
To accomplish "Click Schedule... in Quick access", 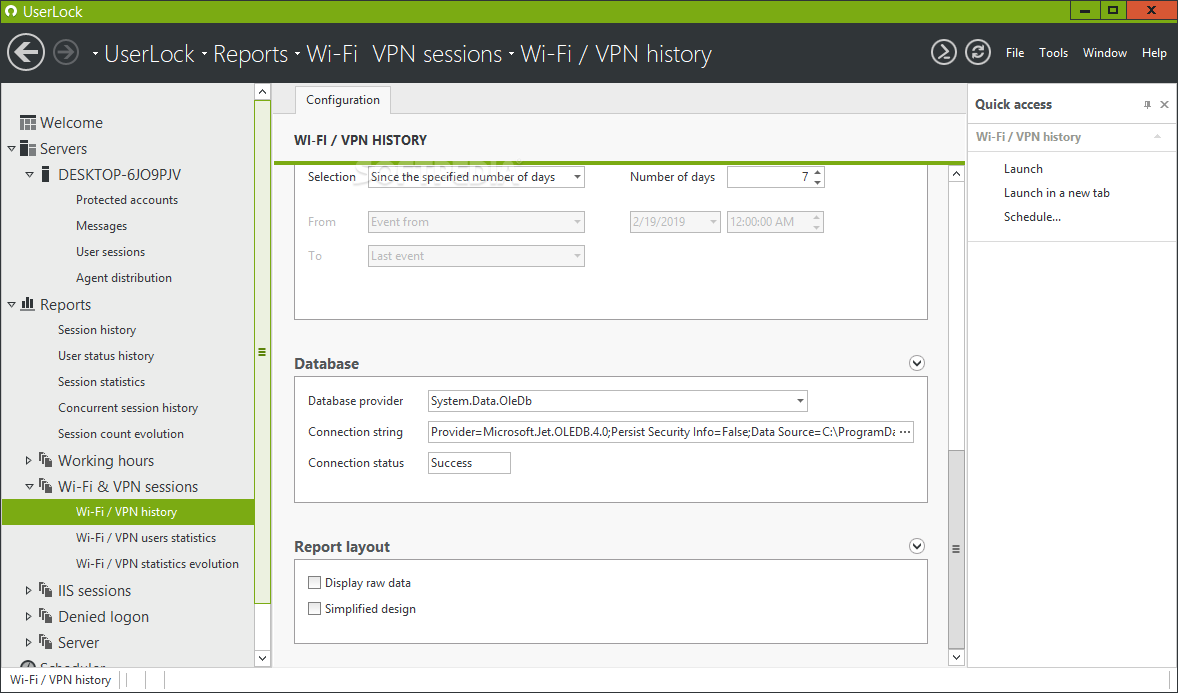I will click(1032, 216).
